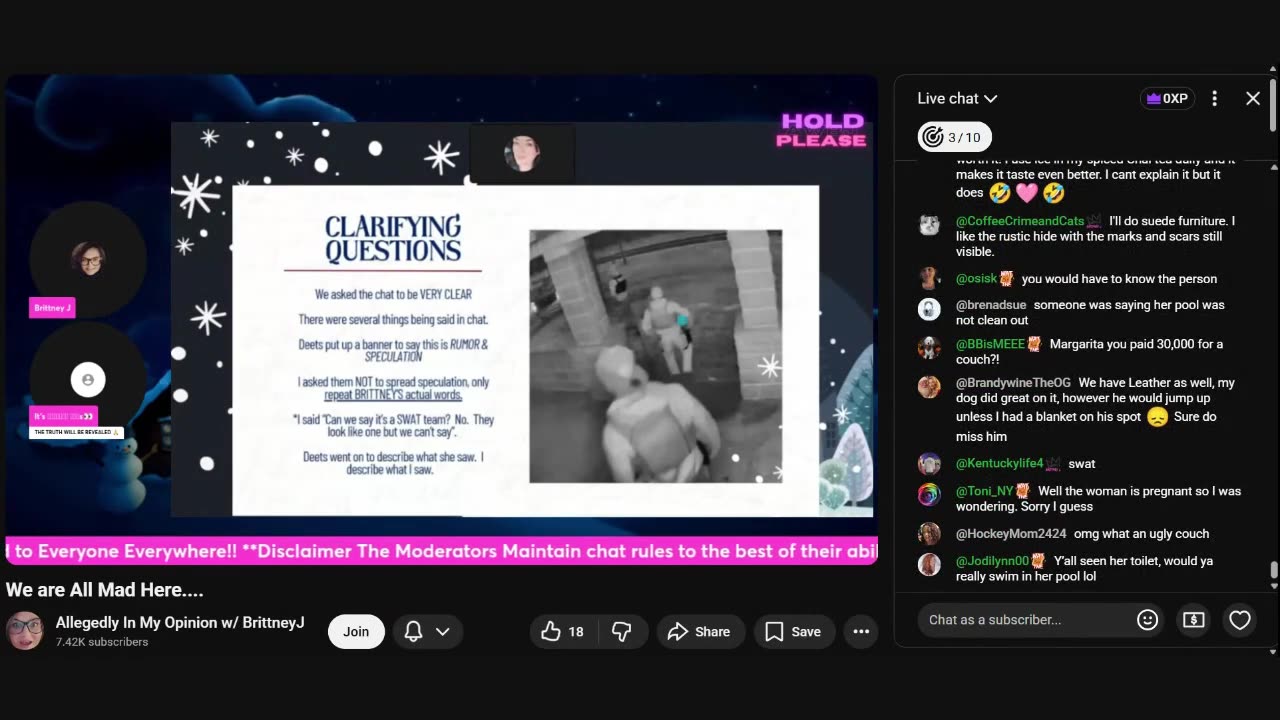This screenshot has width=1280, height=720.
Task: Close the live chat panel
Action: (x=1253, y=98)
